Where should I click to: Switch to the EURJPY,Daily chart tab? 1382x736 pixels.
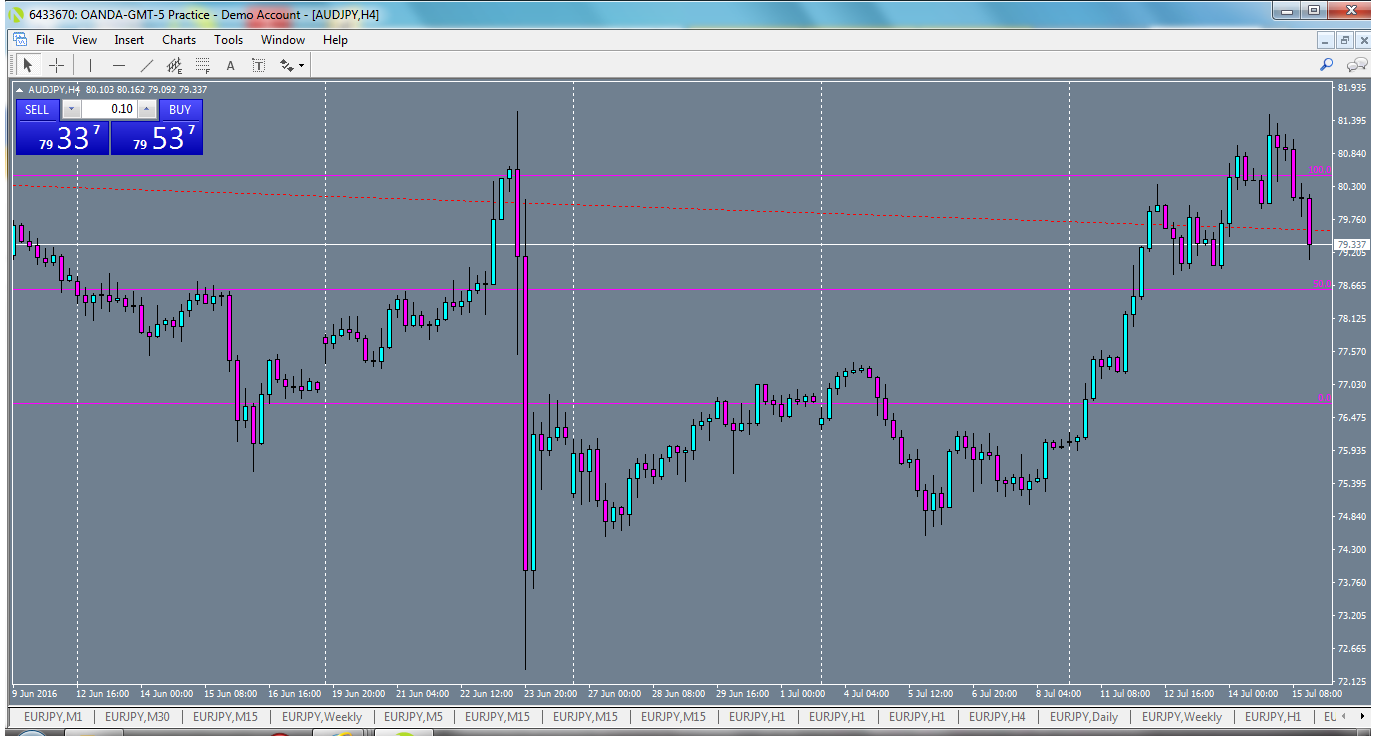click(1084, 717)
